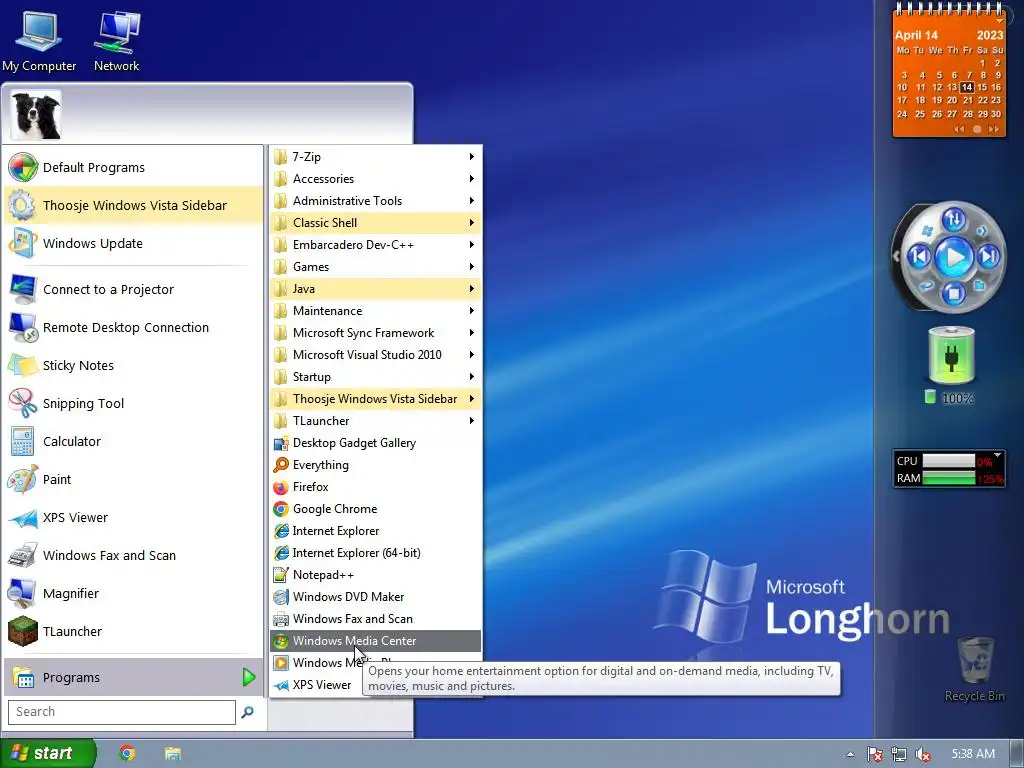1024x768 pixels.
Task: Open Windows Media Center
Action: coord(376,641)
